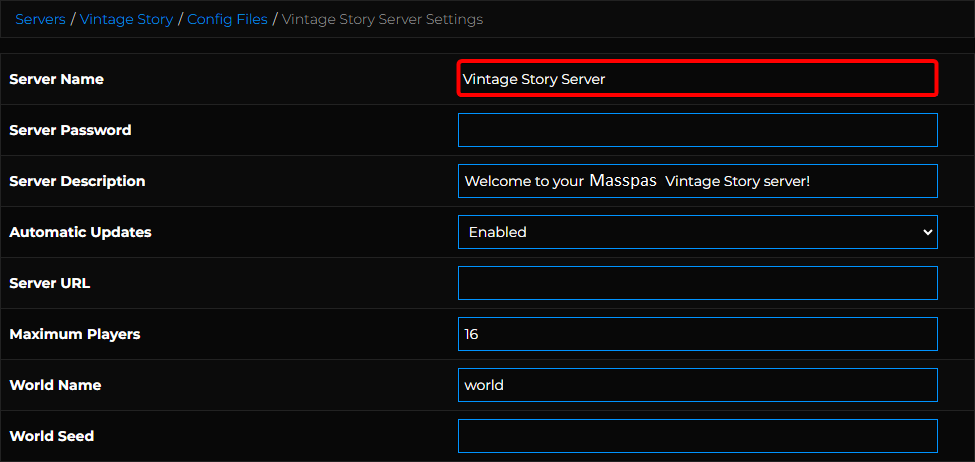Image resolution: width=975 pixels, height=462 pixels.
Task: Click the Maximum Players field showing 16
Action: [x=697, y=334]
